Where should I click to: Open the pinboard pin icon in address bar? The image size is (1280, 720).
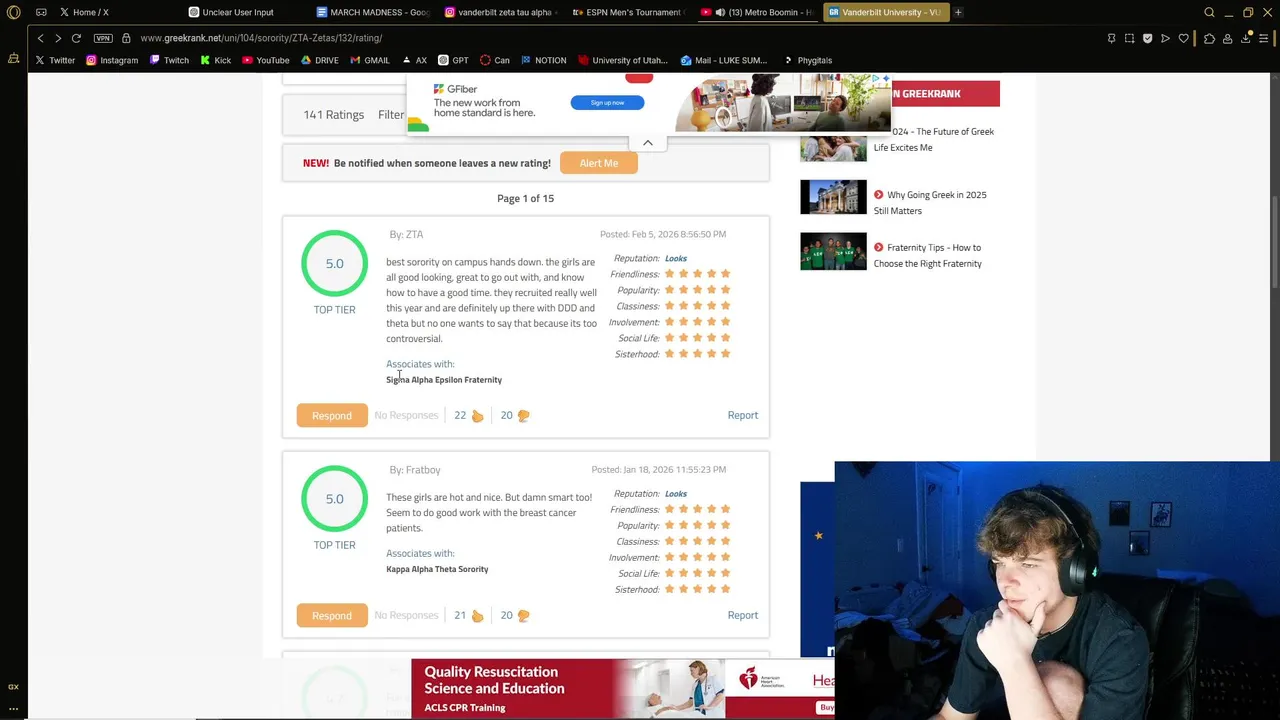[x=1111, y=38]
